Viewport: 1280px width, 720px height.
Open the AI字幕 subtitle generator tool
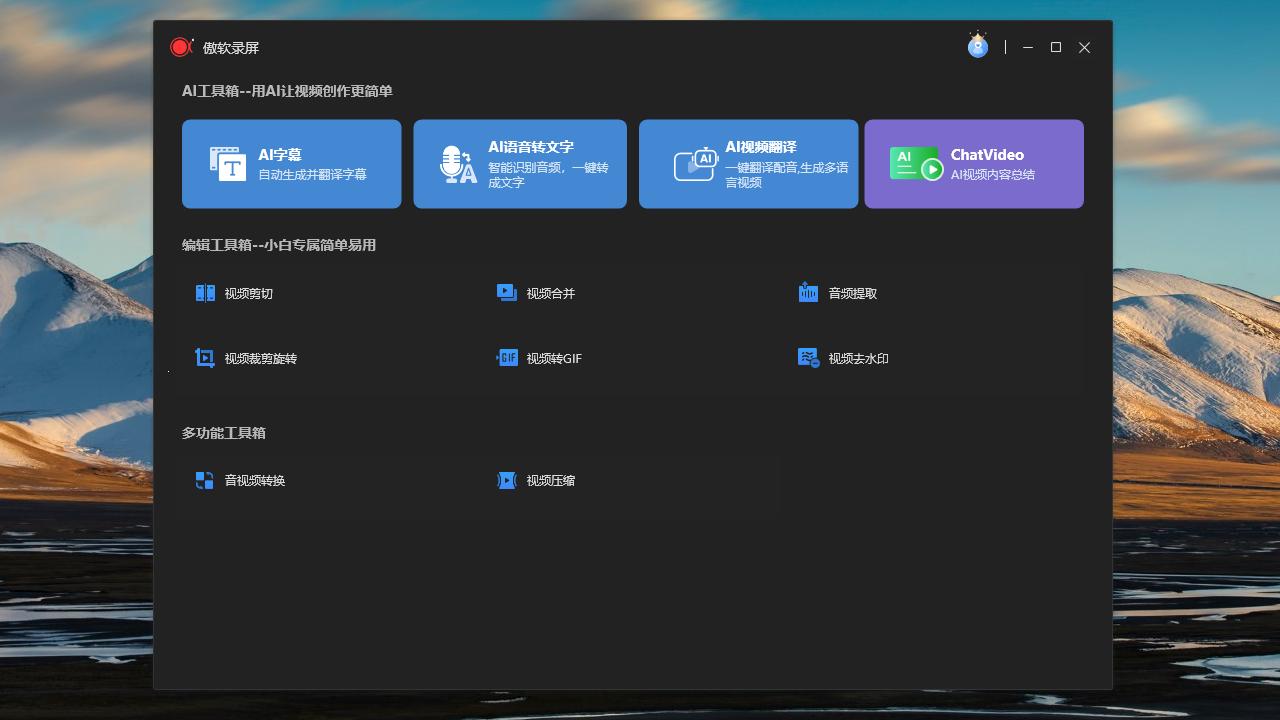(x=290, y=163)
